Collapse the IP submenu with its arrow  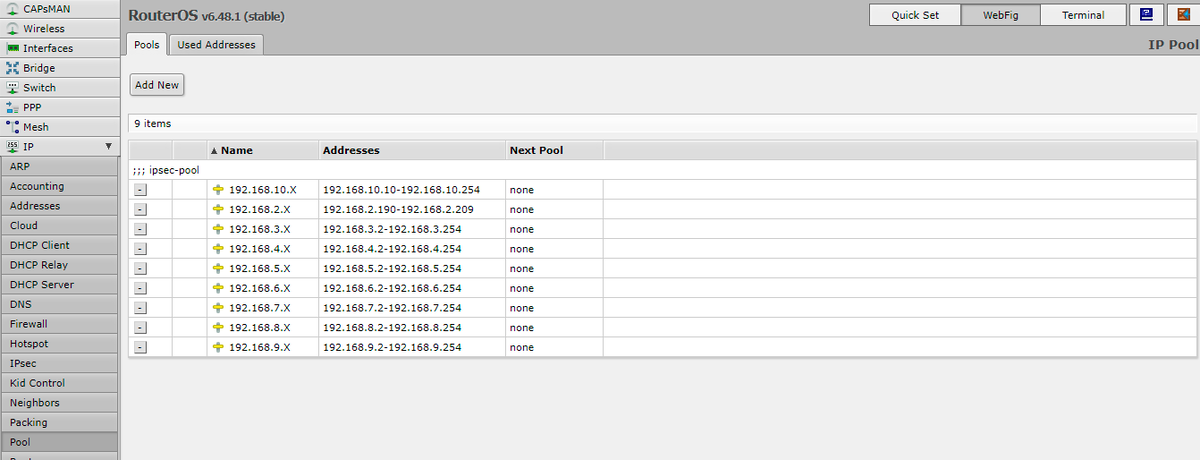pos(108,147)
